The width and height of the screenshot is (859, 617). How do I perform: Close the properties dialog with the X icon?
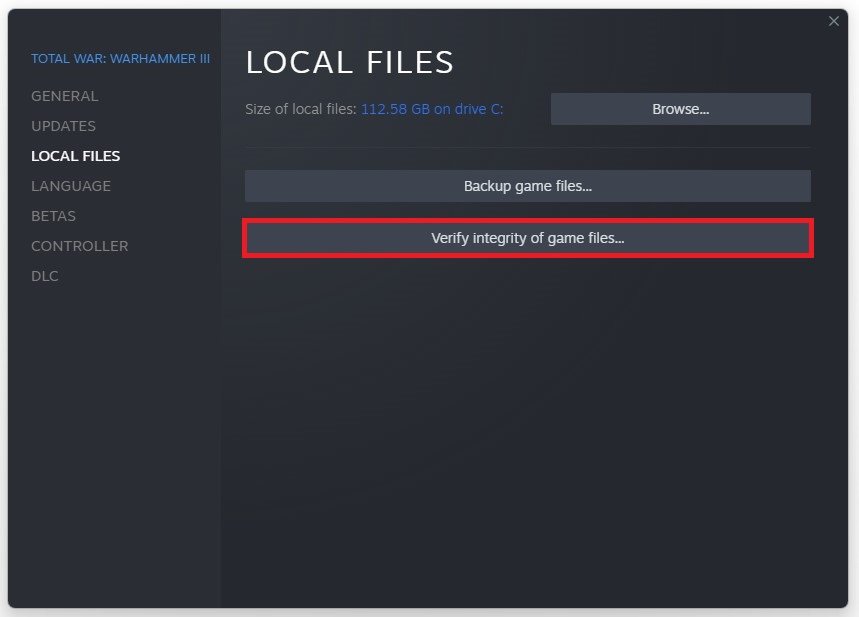coord(833,21)
